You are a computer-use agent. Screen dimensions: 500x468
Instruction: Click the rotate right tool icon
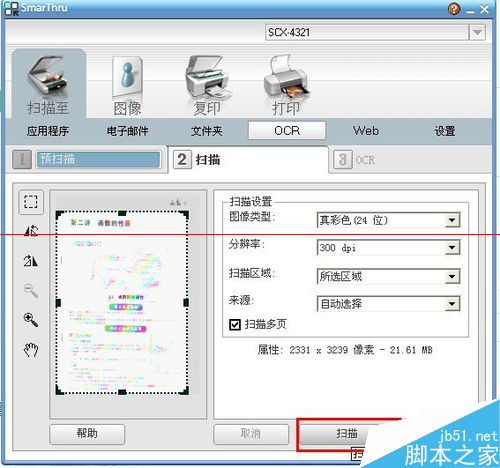pyautogui.click(x=31, y=260)
